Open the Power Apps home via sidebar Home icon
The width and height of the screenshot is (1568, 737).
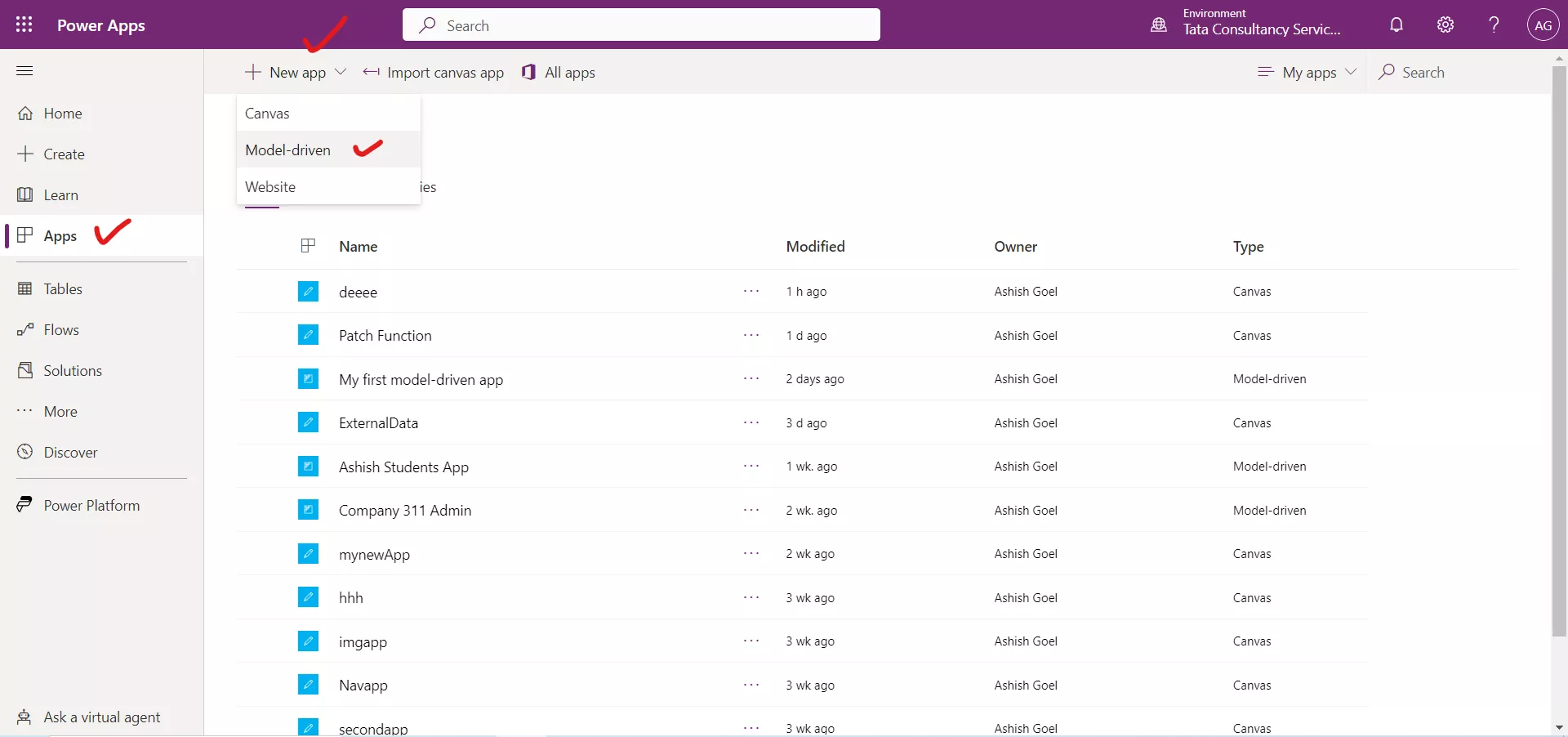25,113
